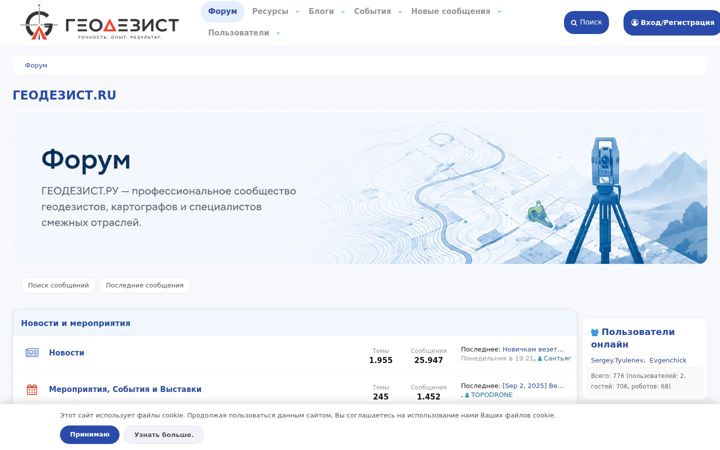Viewport: 720px width, 450px height.
Task: Click Мероприятия message count 1.452
Action: point(428,397)
